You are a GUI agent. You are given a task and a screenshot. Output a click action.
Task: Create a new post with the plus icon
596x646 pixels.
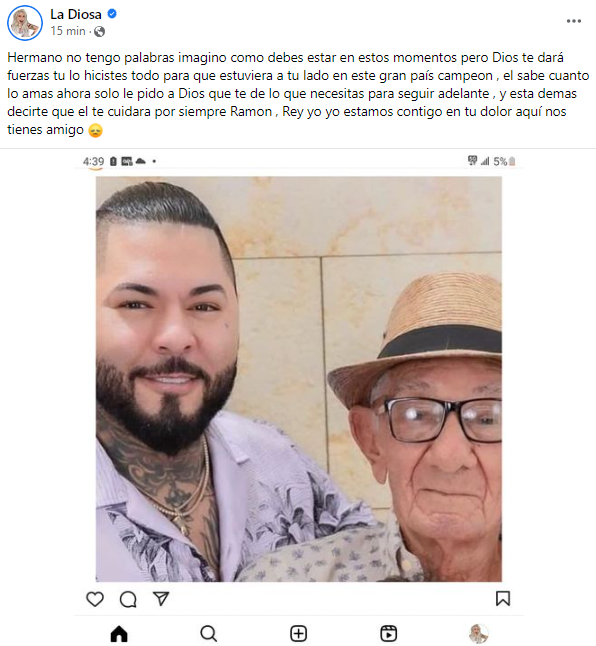(298, 634)
